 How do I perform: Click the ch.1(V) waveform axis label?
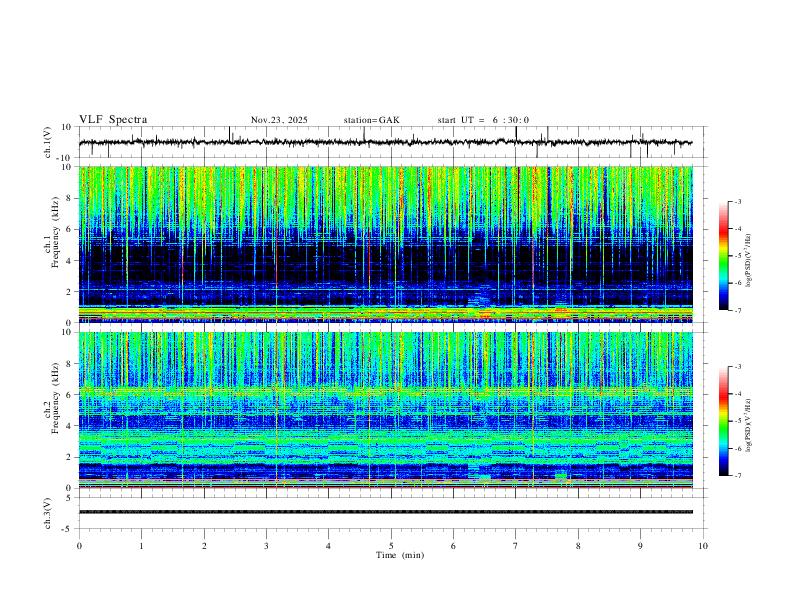[x=48, y=142]
